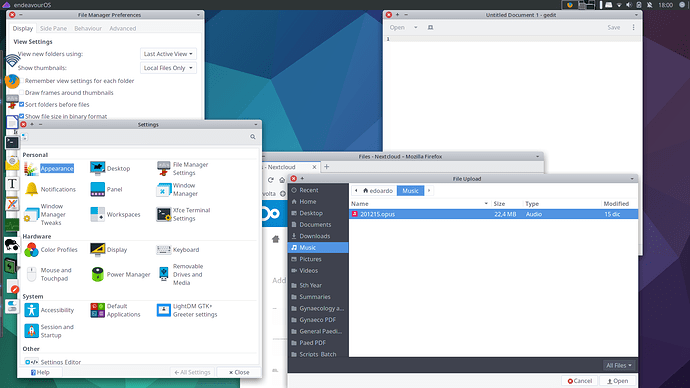The height and width of the screenshot is (388, 690).
Task: Click the edoardo home path button
Action: pyautogui.click(x=378, y=190)
